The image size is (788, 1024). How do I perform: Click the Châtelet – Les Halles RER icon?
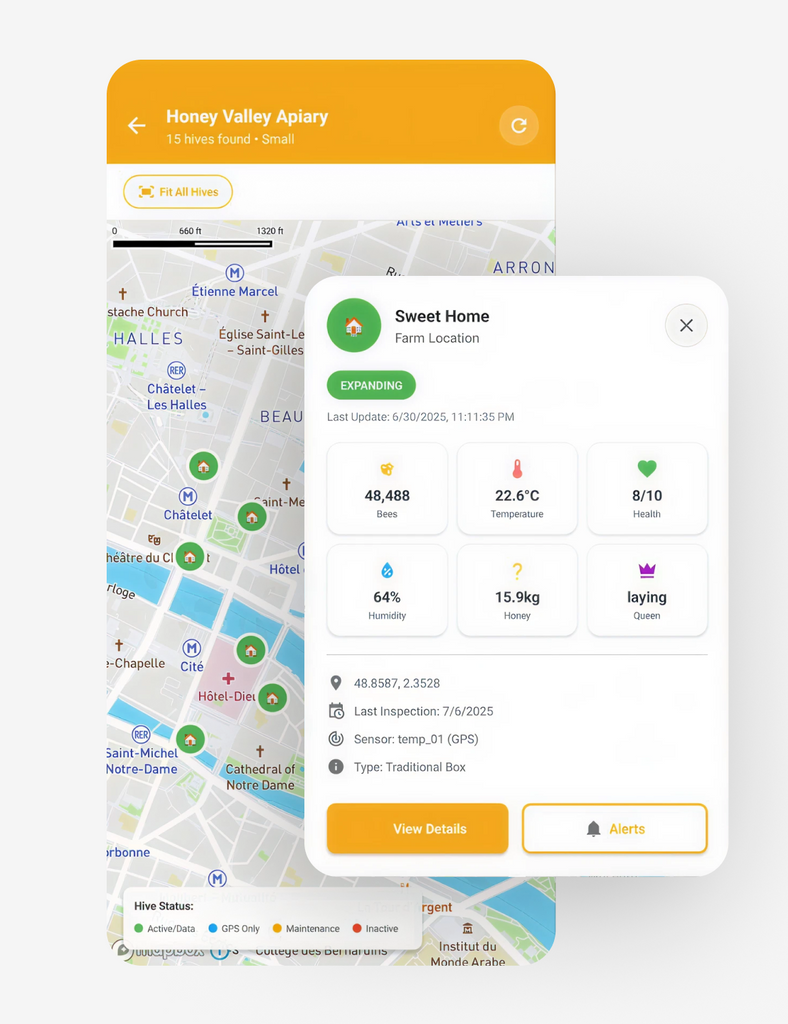pyautogui.click(x=176, y=371)
